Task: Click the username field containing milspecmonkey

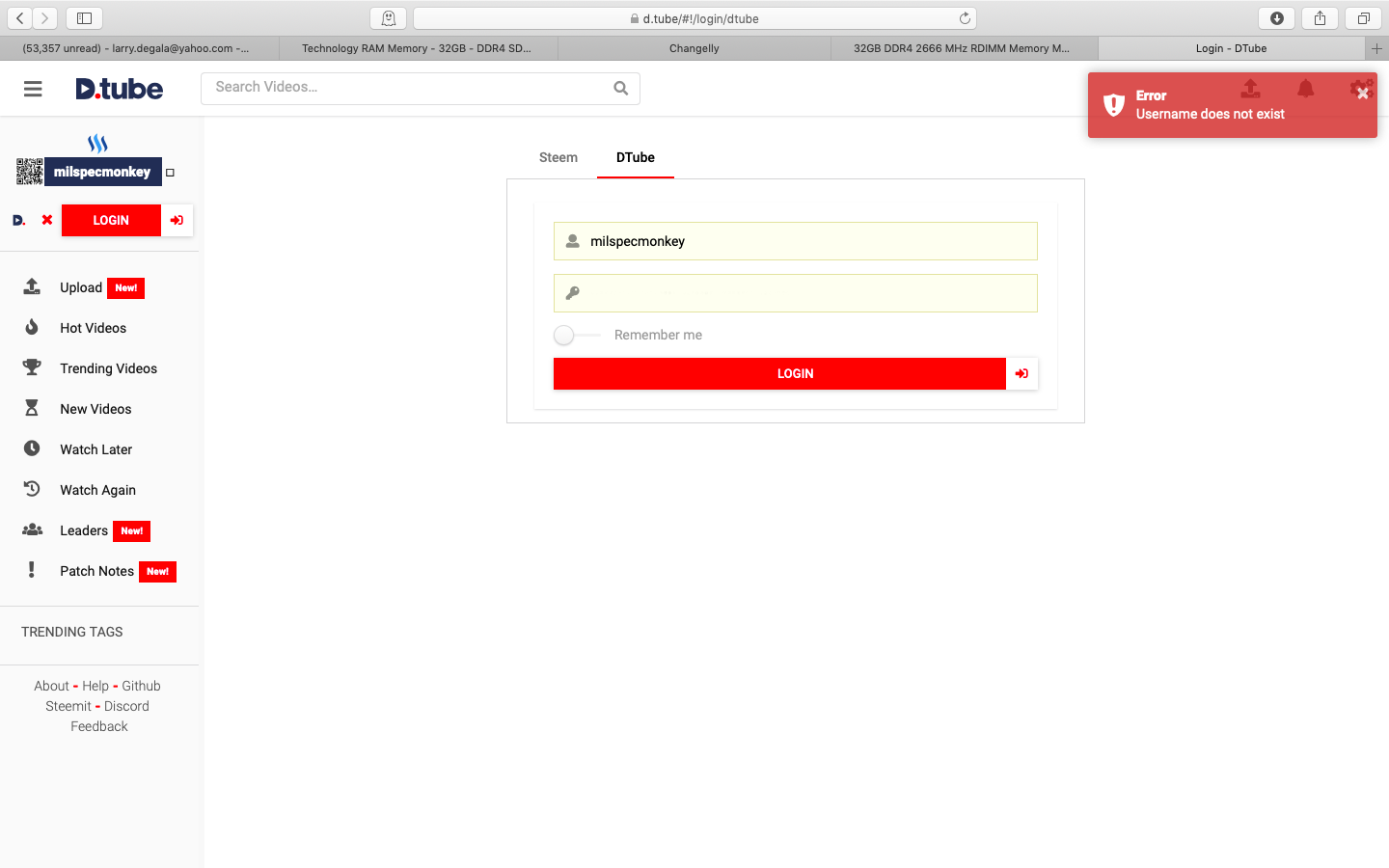Action: coord(796,241)
